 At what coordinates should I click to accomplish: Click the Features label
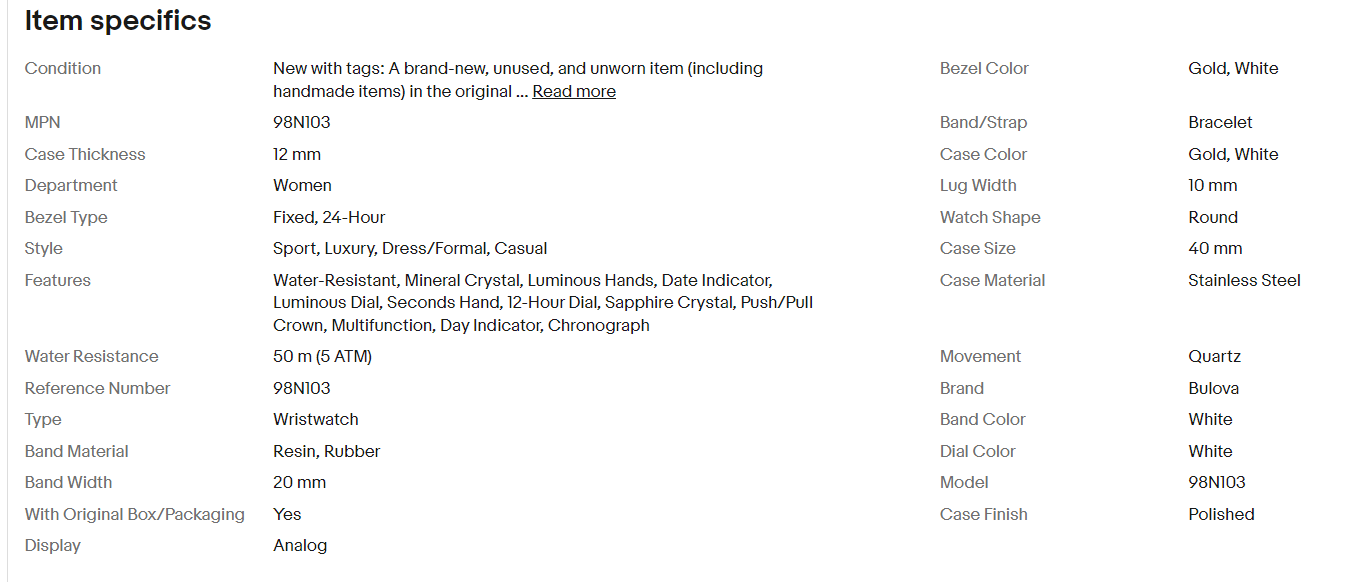(58, 280)
